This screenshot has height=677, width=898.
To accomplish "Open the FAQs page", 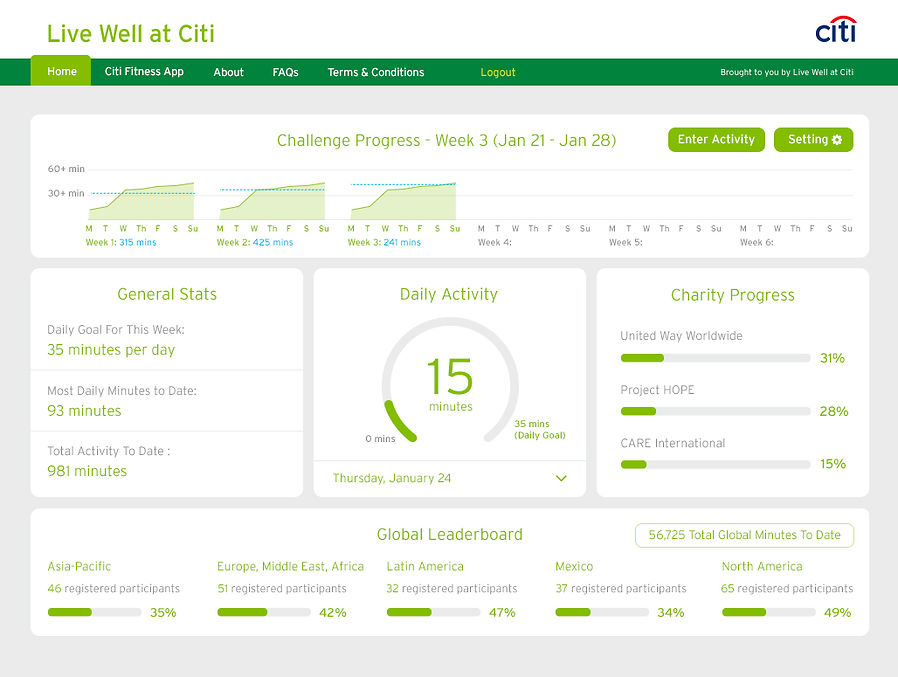I will 285,72.
